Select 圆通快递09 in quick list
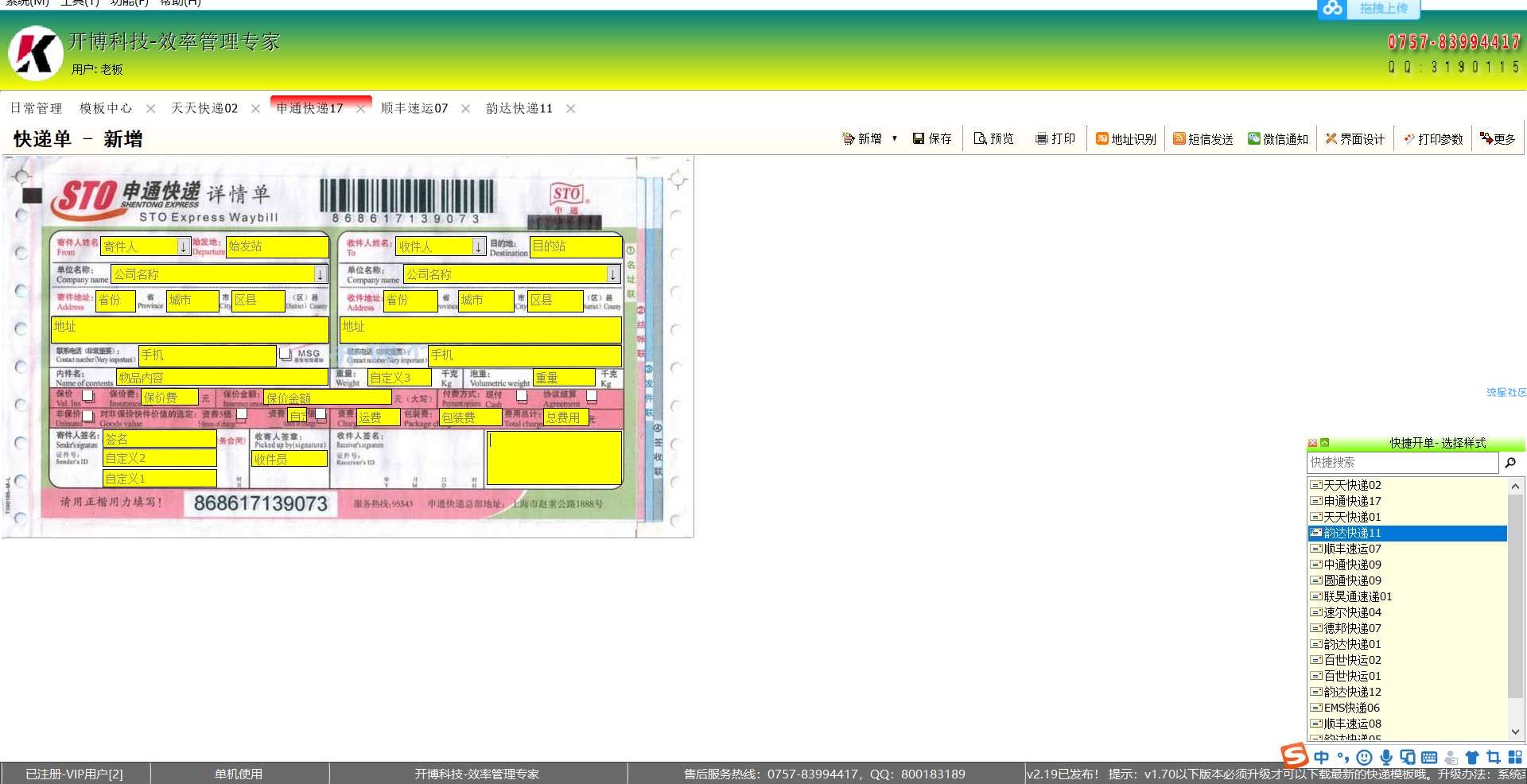 coord(1408,580)
